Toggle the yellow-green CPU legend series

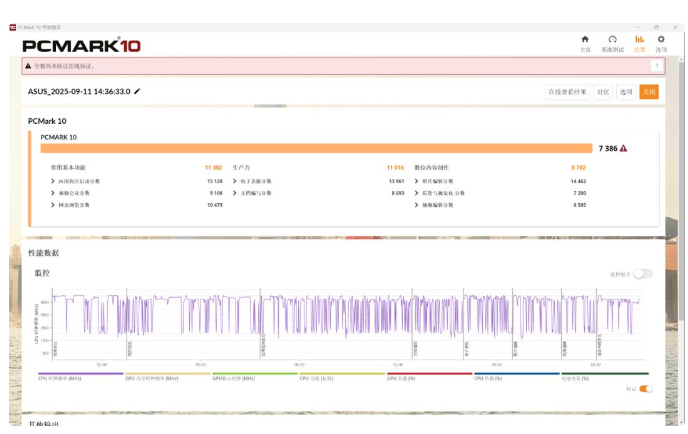coord(342,376)
